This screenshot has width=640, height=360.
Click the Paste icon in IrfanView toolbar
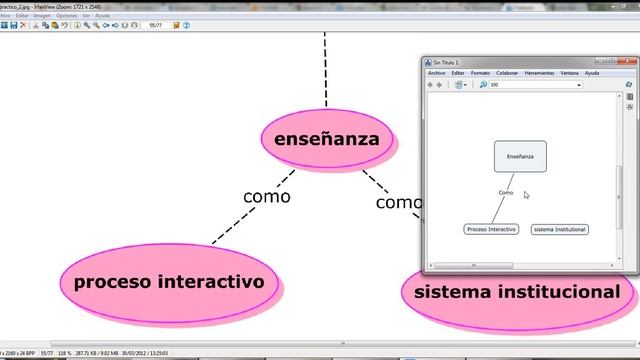(55, 25)
